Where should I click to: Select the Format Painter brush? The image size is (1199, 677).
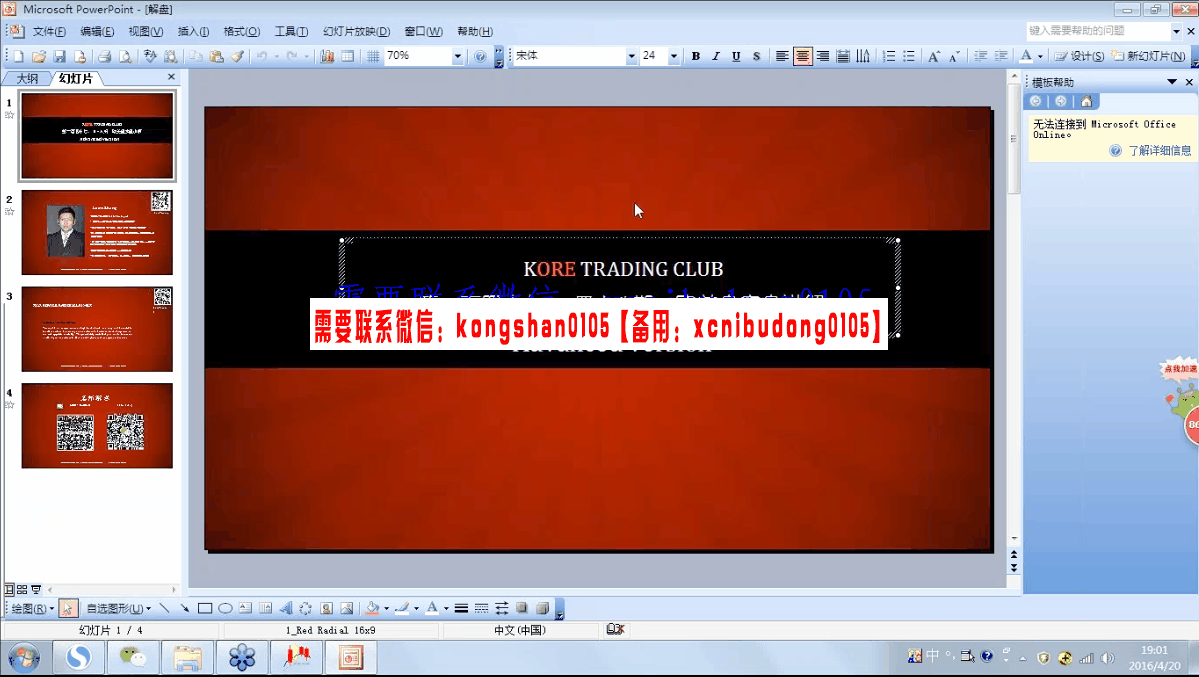coord(237,56)
